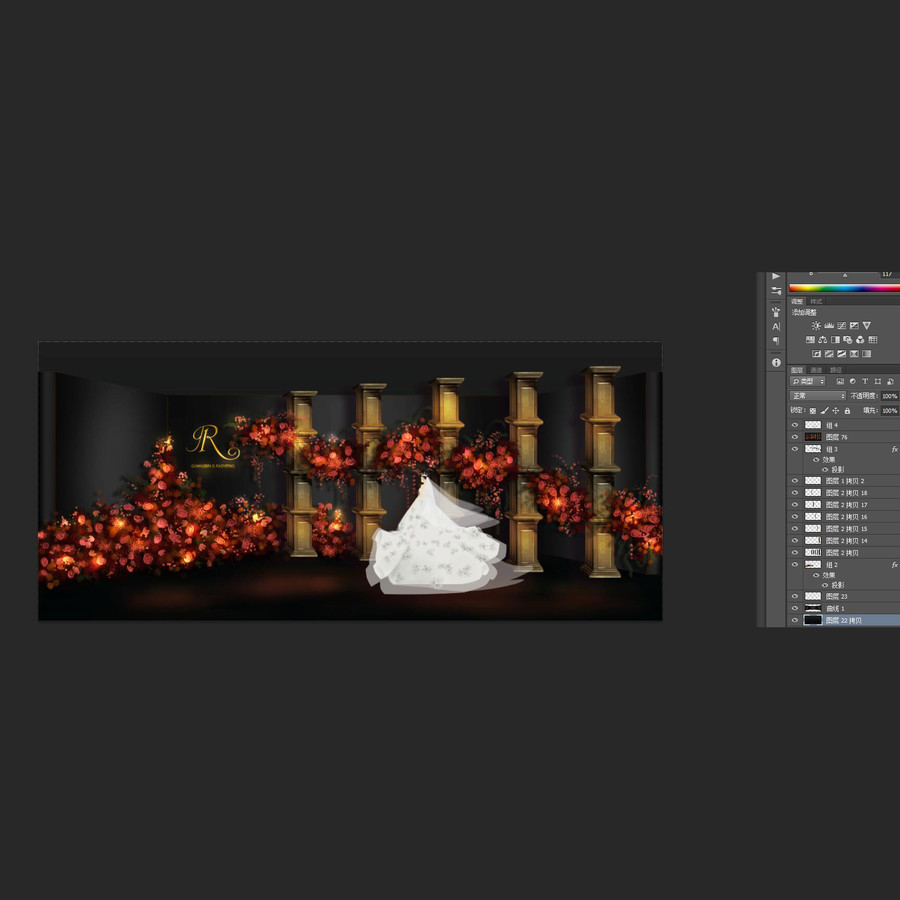Click the opacity 100% field
The height and width of the screenshot is (900, 900).
(890, 396)
